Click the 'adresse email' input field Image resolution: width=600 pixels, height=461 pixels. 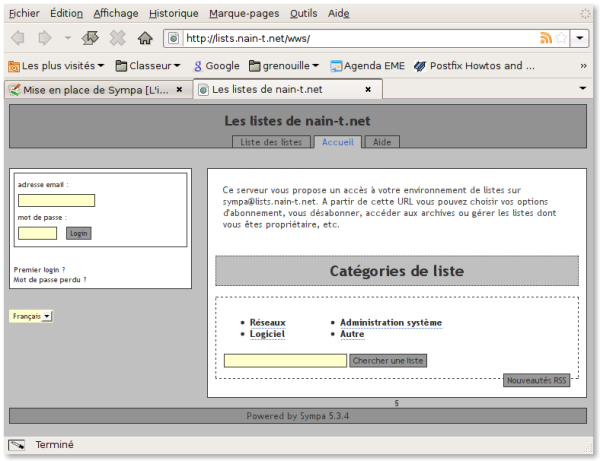[56, 200]
